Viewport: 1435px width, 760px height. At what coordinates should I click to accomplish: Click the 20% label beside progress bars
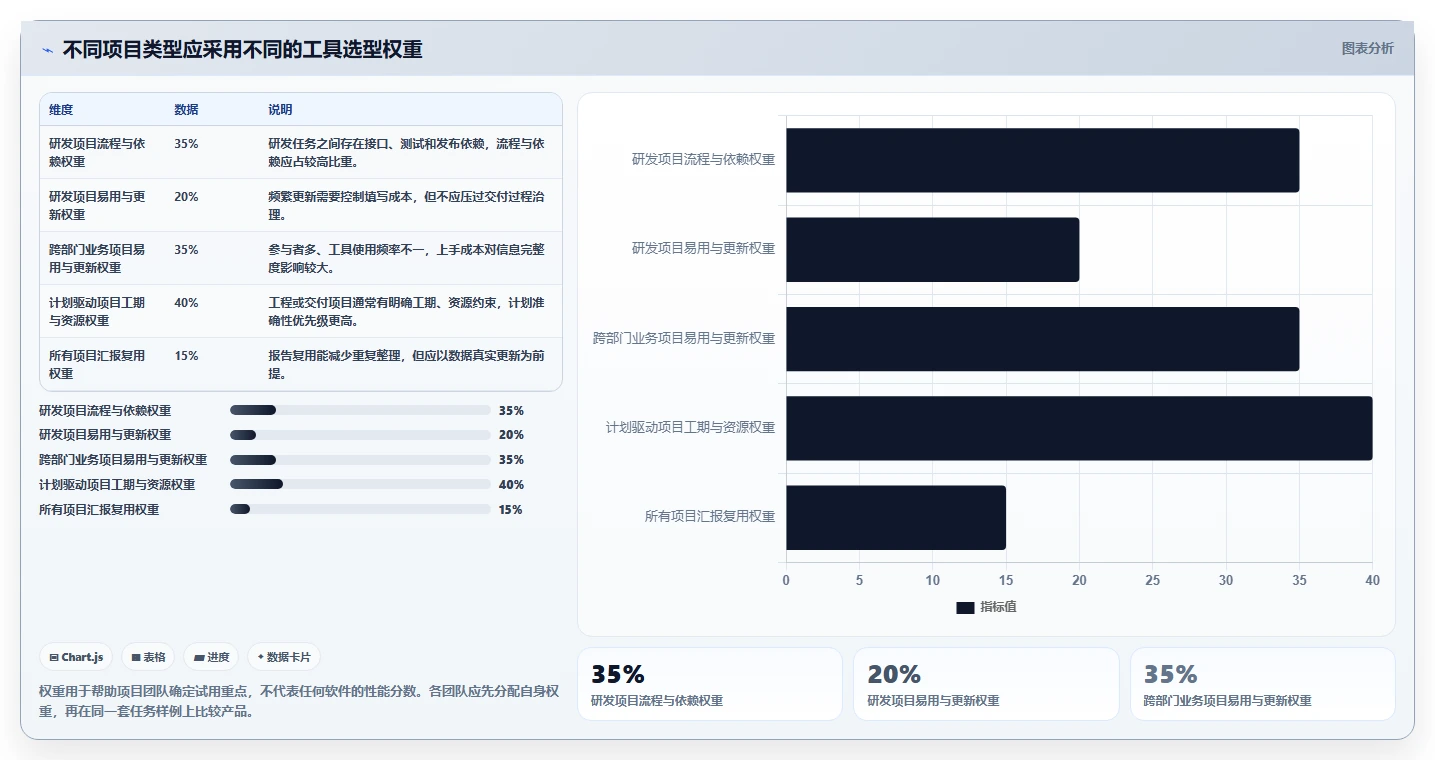coord(511,435)
